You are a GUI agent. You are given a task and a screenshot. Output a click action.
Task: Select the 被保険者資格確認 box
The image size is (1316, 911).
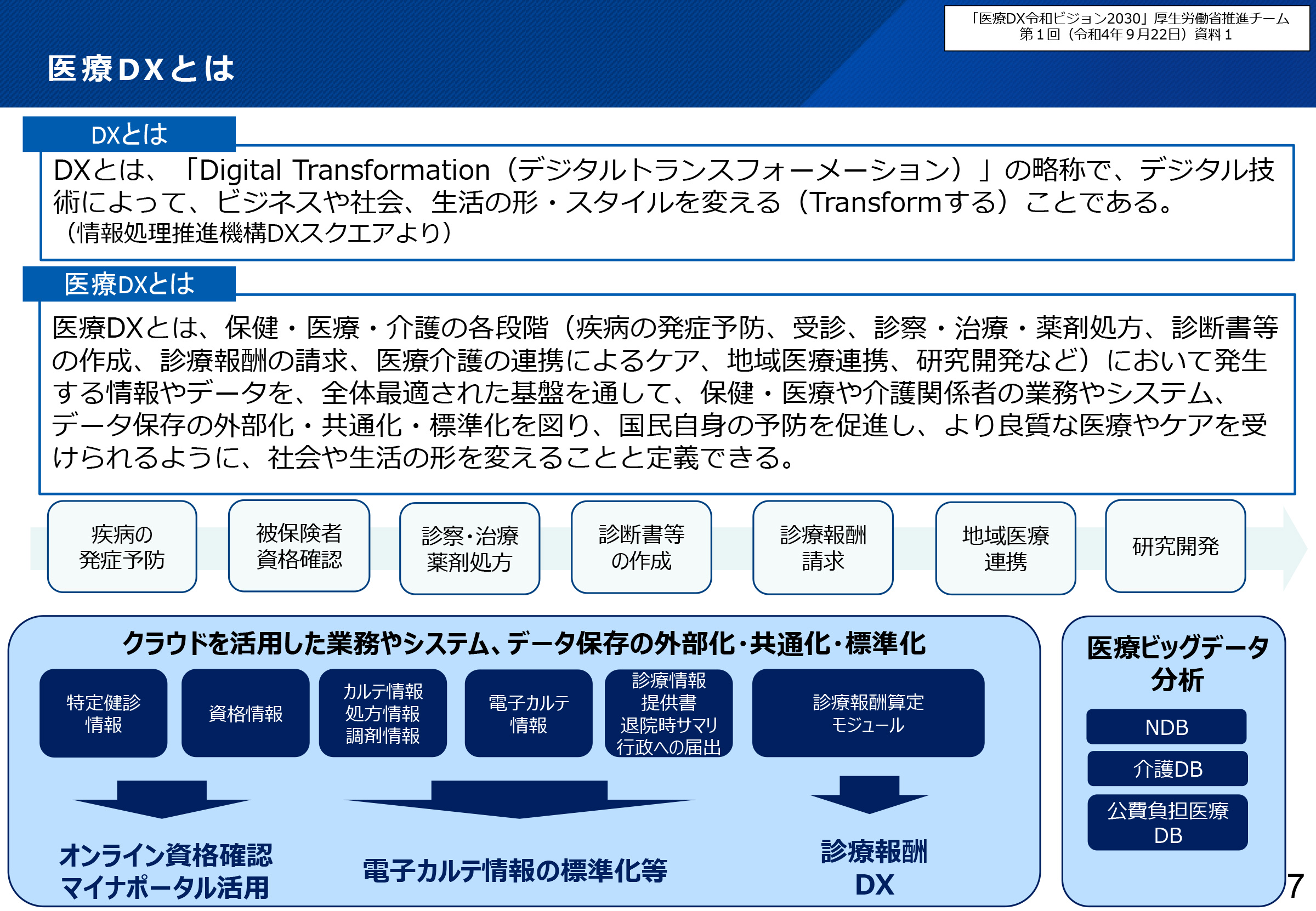point(299,546)
